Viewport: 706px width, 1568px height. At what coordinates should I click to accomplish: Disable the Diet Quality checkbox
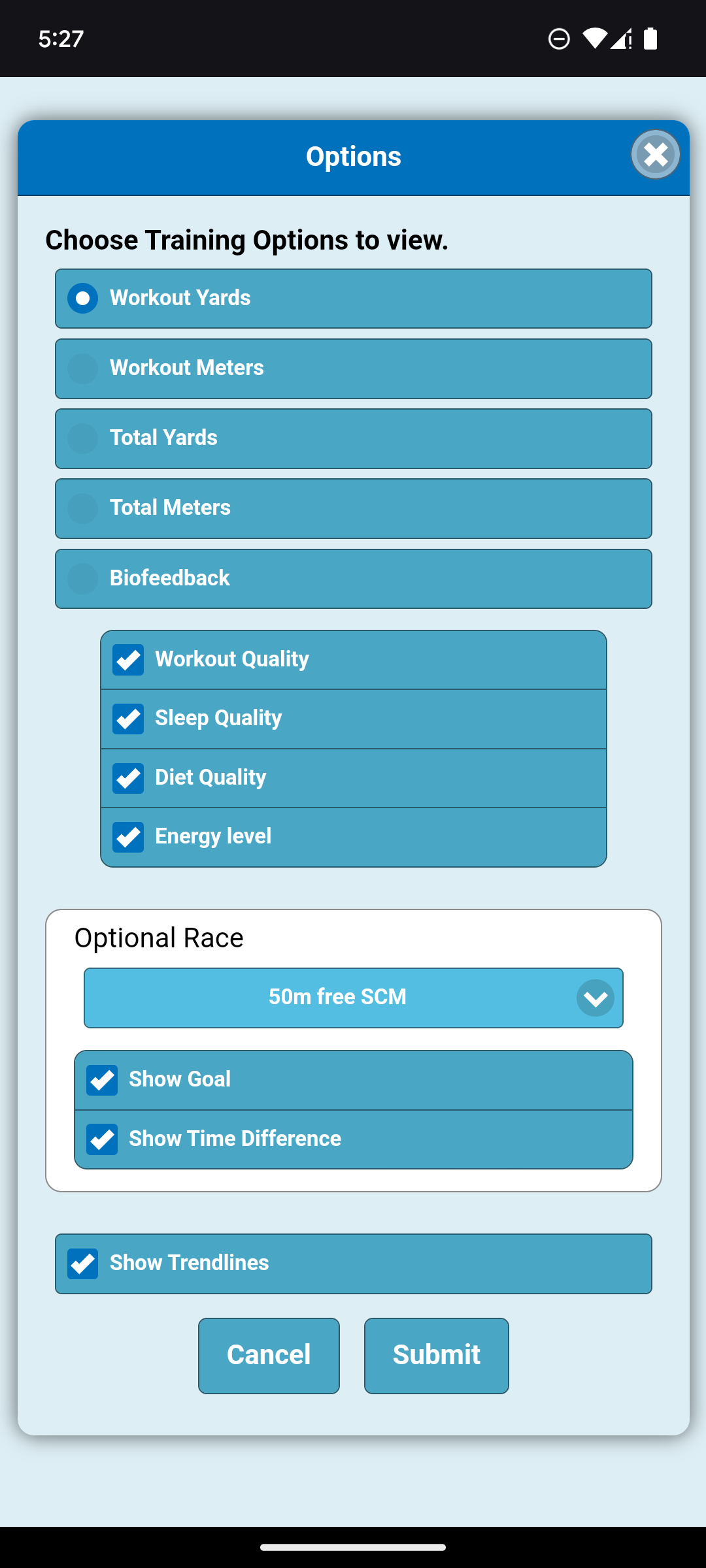coord(128,778)
